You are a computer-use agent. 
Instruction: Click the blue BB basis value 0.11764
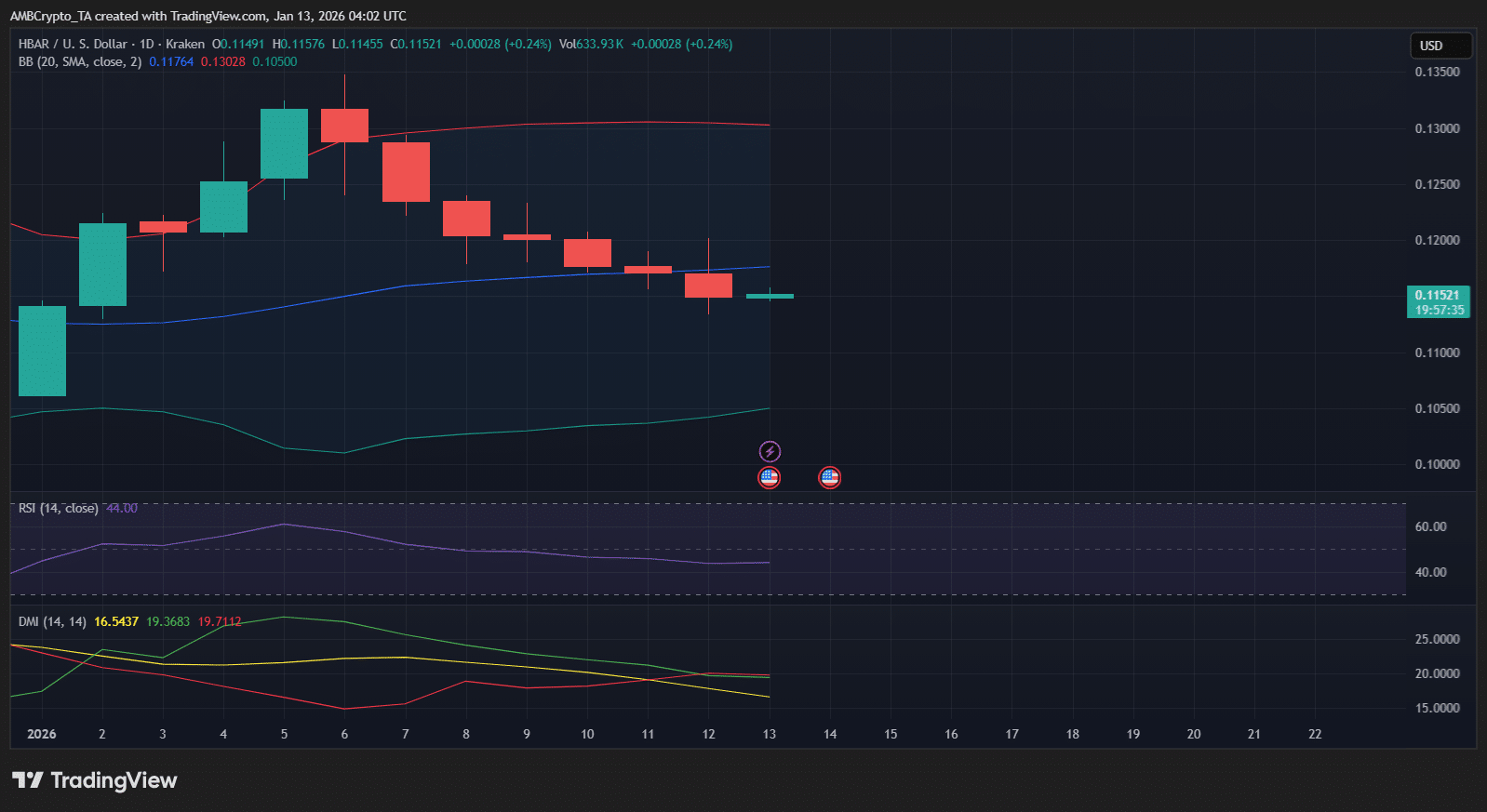(x=171, y=61)
